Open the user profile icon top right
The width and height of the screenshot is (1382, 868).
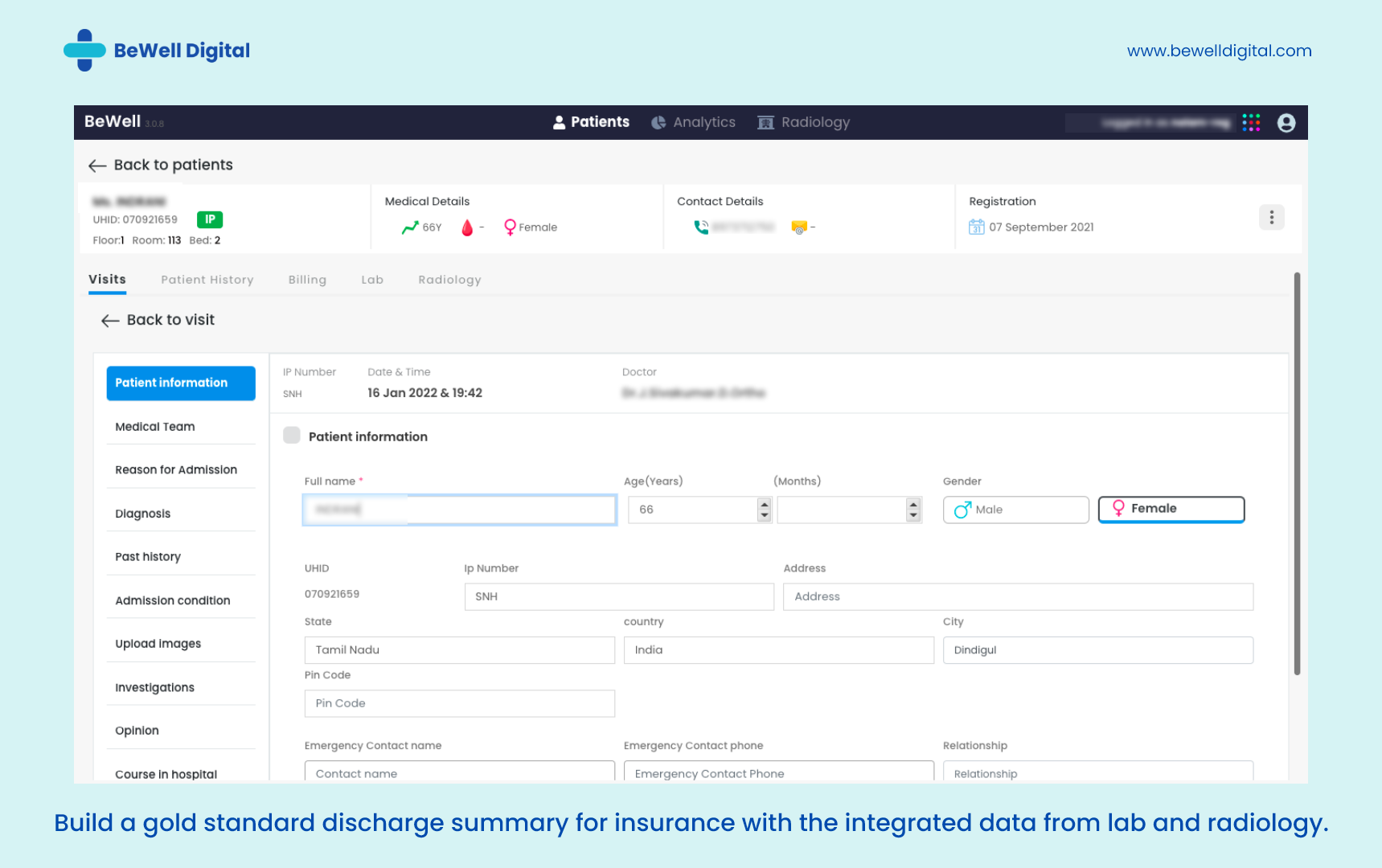coord(1286,122)
